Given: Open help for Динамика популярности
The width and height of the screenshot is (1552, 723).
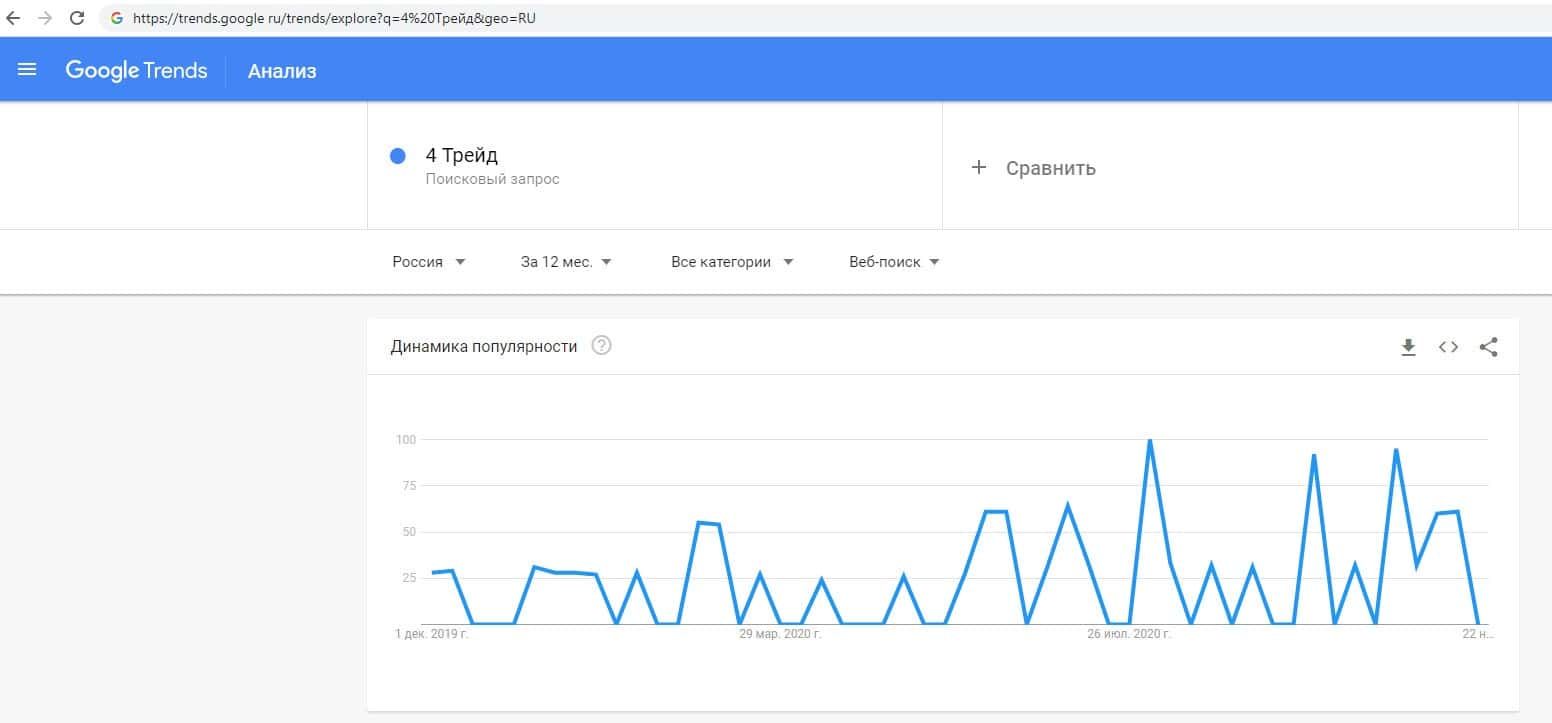Looking at the screenshot, I should 601,346.
